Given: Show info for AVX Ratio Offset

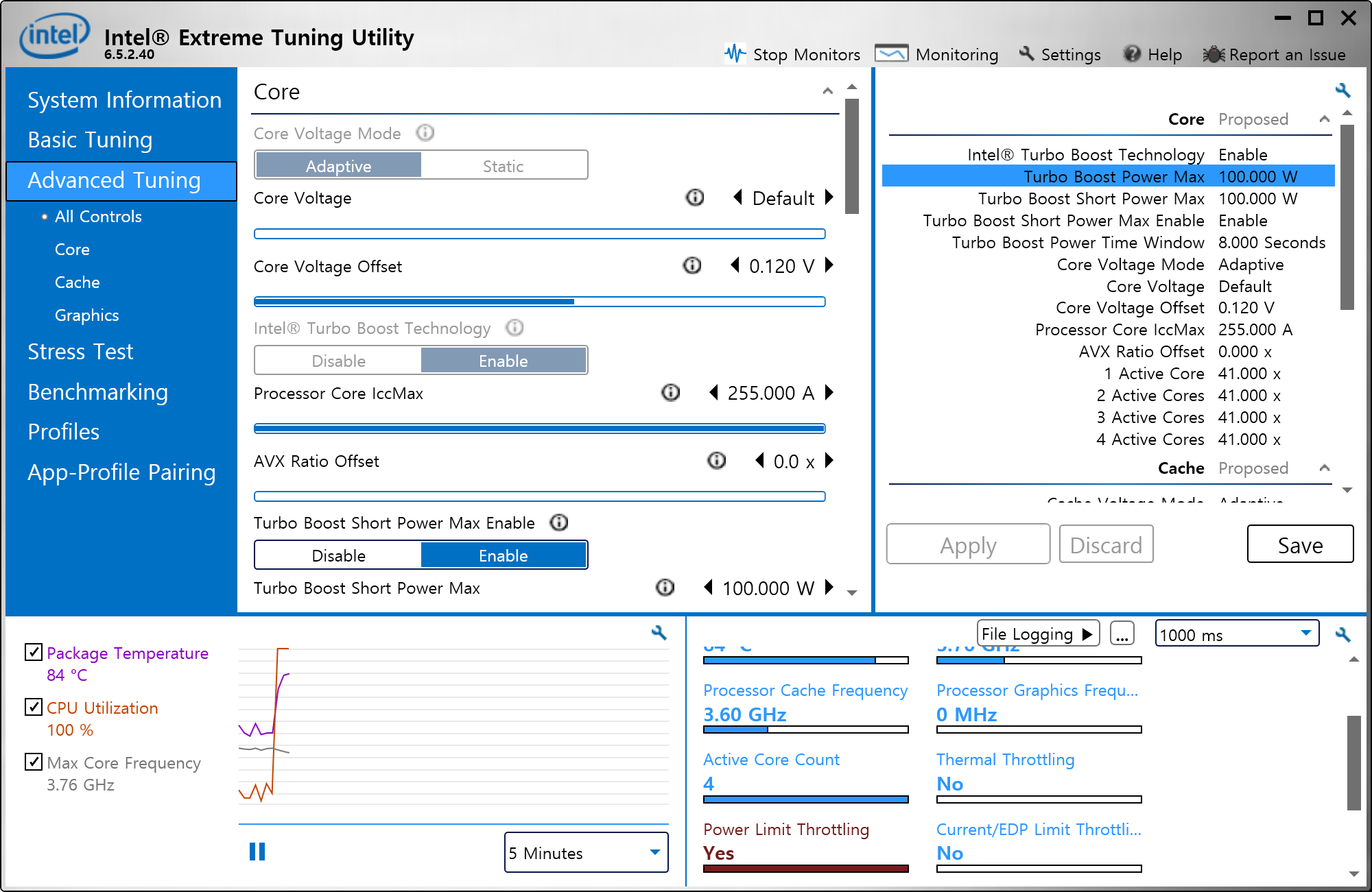Looking at the screenshot, I should pyautogui.click(x=716, y=460).
